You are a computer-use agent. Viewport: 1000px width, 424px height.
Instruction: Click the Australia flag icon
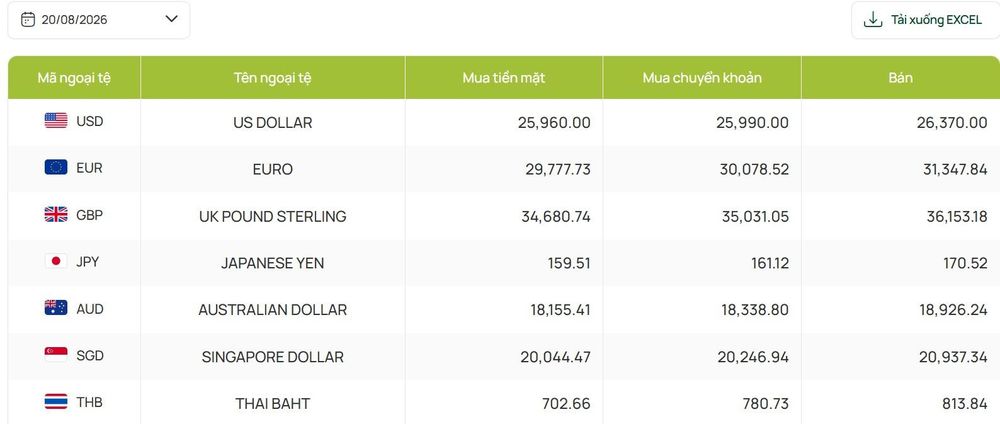pyautogui.click(x=56, y=308)
